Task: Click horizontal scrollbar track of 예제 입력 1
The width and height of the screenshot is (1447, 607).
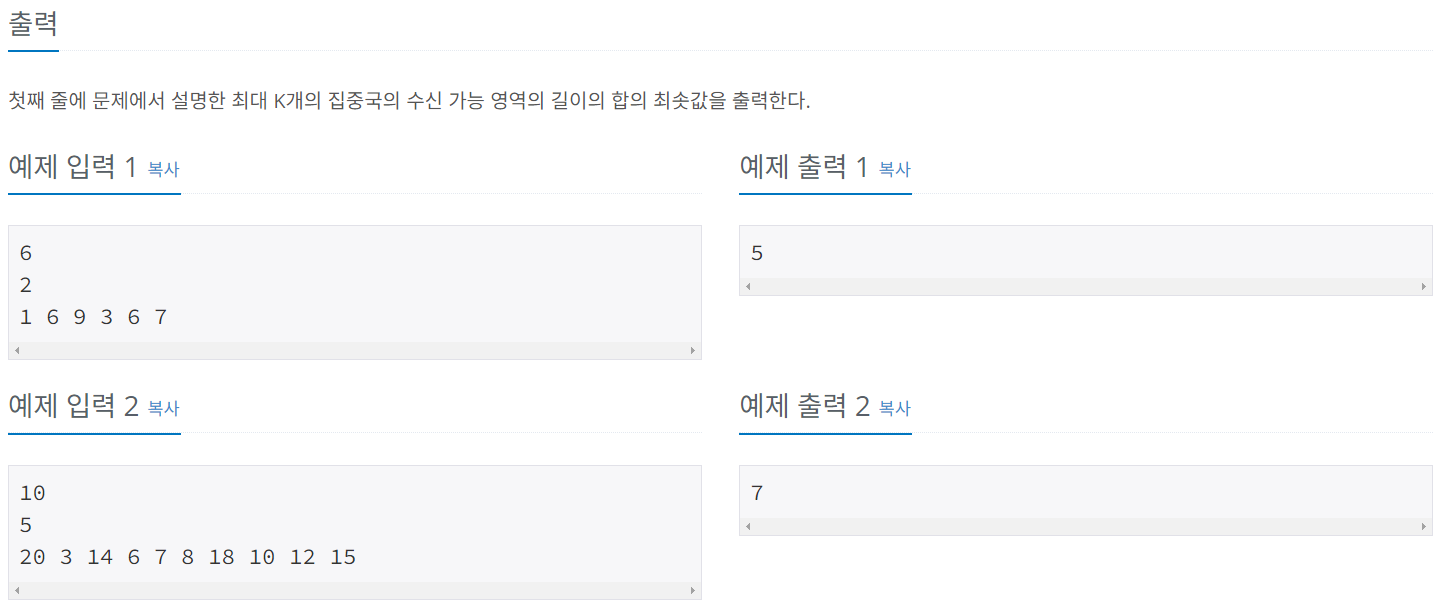Action: (355, 351)
